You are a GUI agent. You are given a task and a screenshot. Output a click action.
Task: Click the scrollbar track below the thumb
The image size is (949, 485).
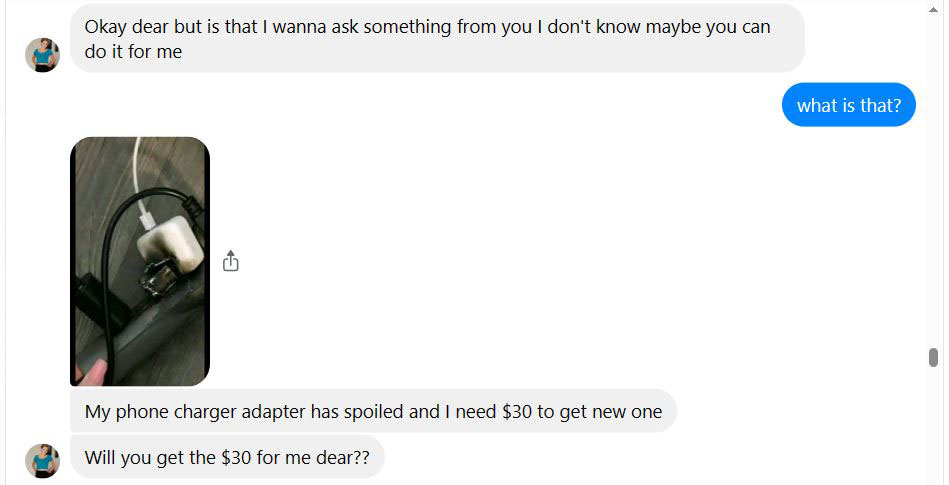933,430
